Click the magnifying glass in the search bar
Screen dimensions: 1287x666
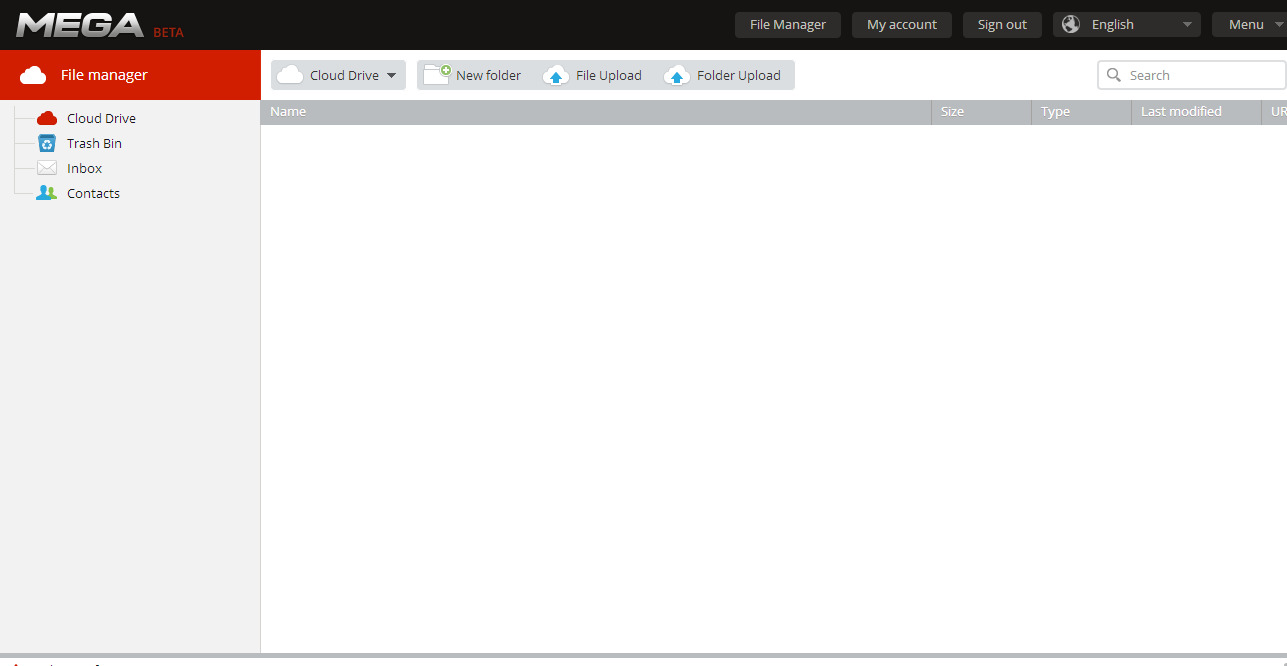point(1114,74)
